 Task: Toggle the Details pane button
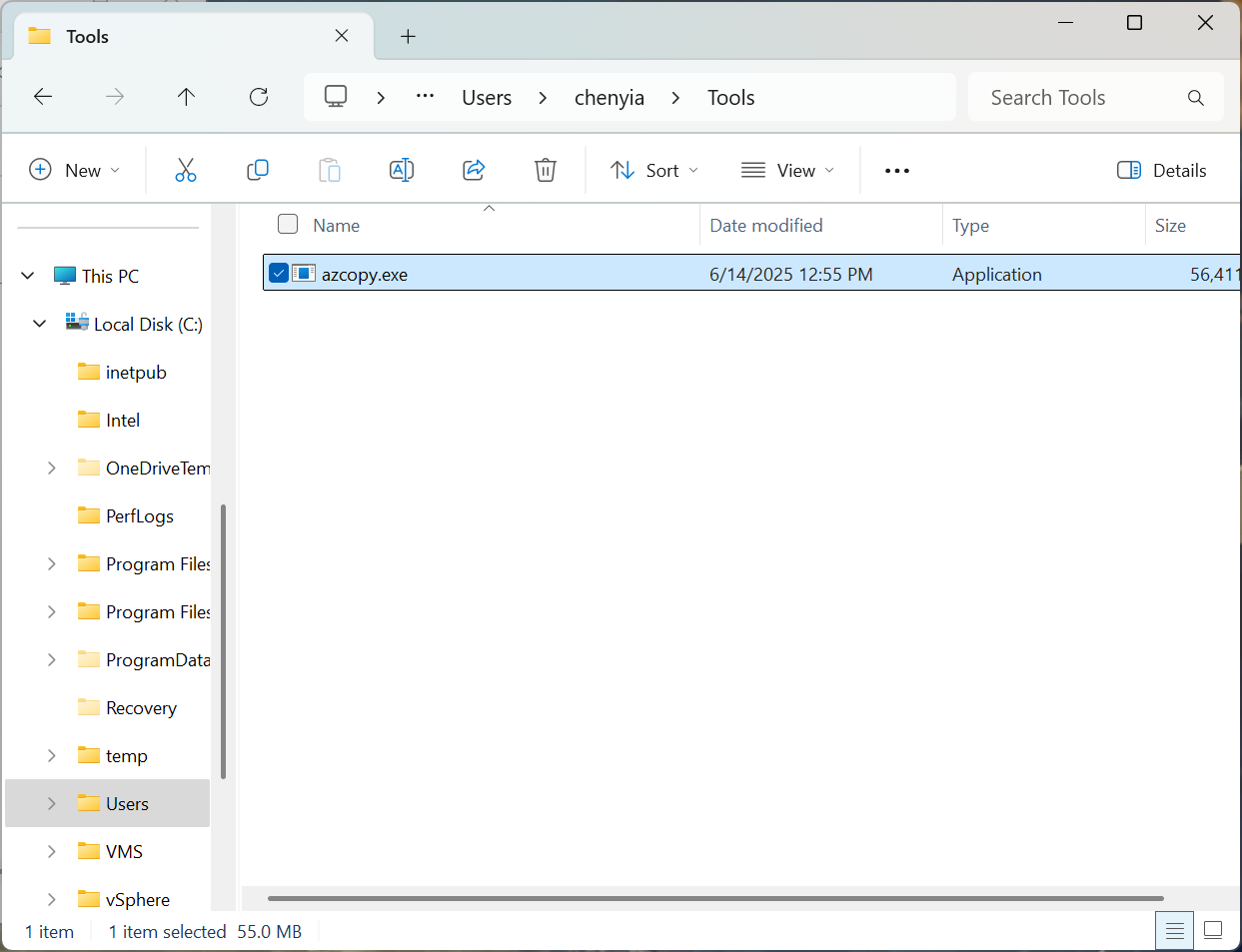pyautogui.click(x=1162, y=171)
